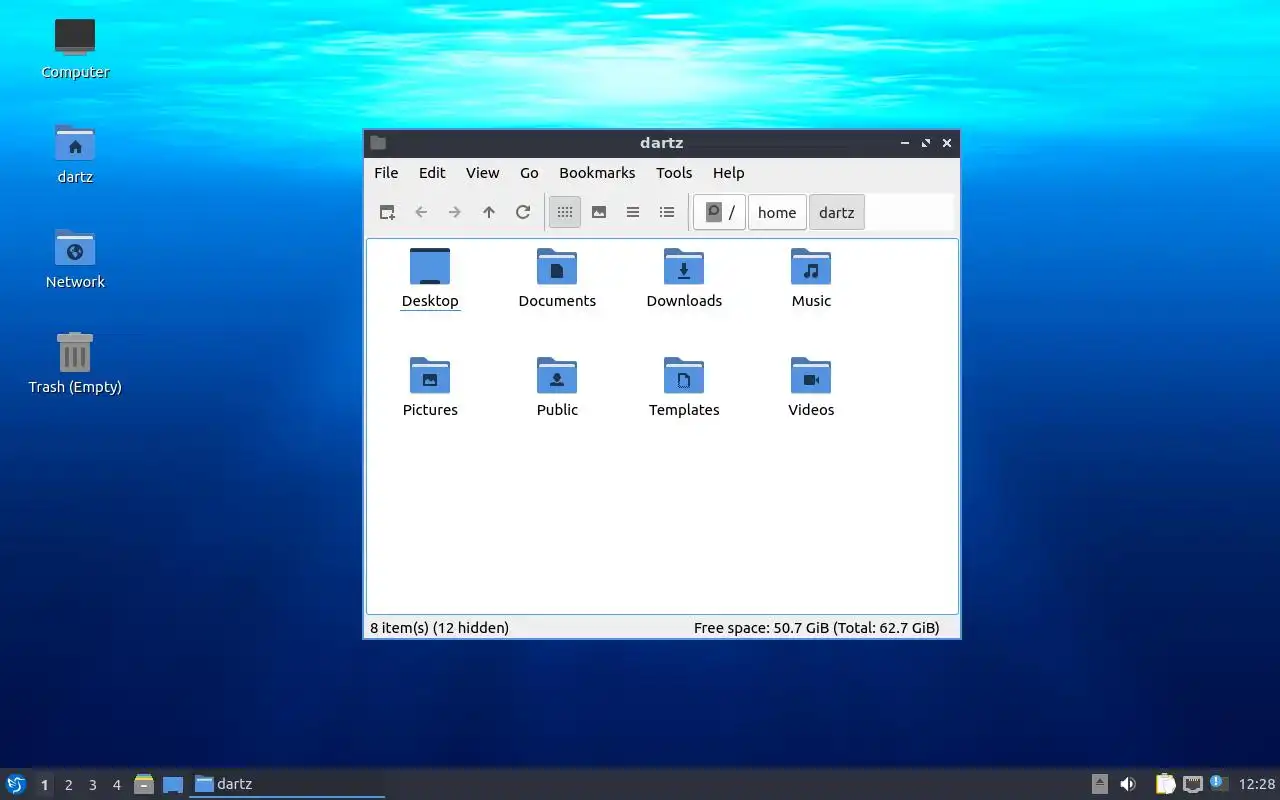The image size is (1280, 800).
Task: Switch to workspace 4
Action: click(116, 785)
